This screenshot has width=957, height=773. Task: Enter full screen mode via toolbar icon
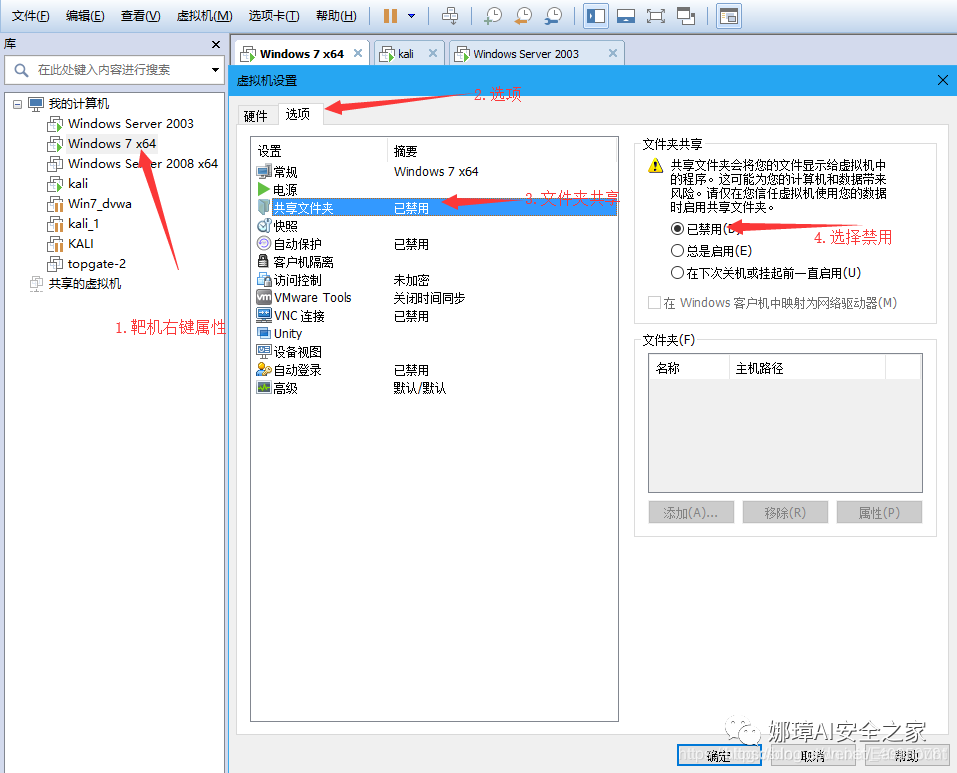click(655, 16)
